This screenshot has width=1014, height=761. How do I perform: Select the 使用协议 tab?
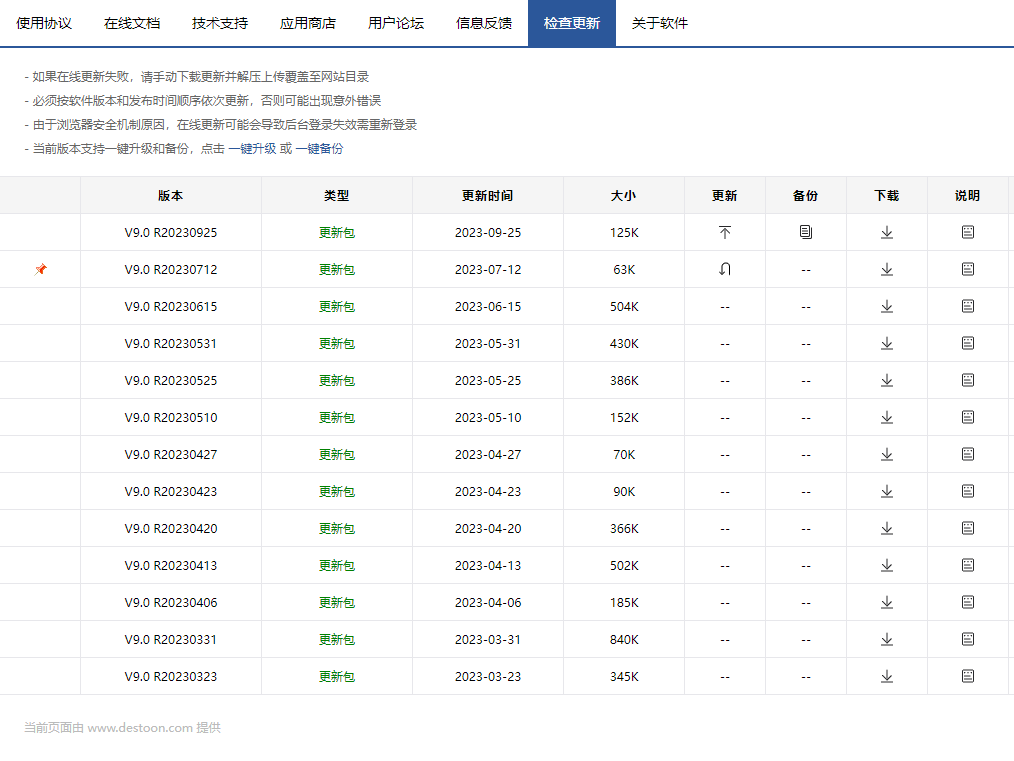point(44,22)
